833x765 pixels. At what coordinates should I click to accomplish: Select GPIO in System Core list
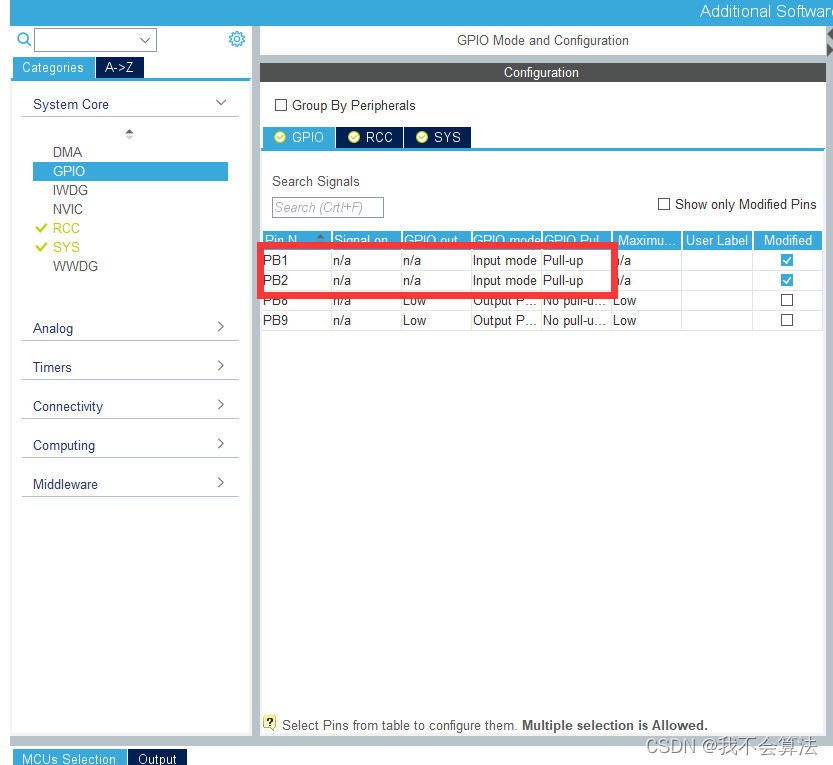point(130,171)
